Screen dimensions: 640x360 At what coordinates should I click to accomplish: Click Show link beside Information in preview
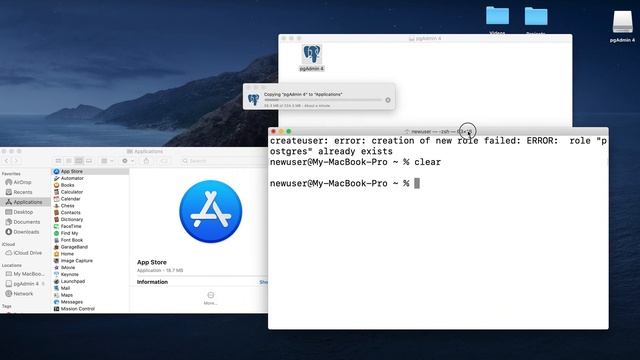[263, 282]
